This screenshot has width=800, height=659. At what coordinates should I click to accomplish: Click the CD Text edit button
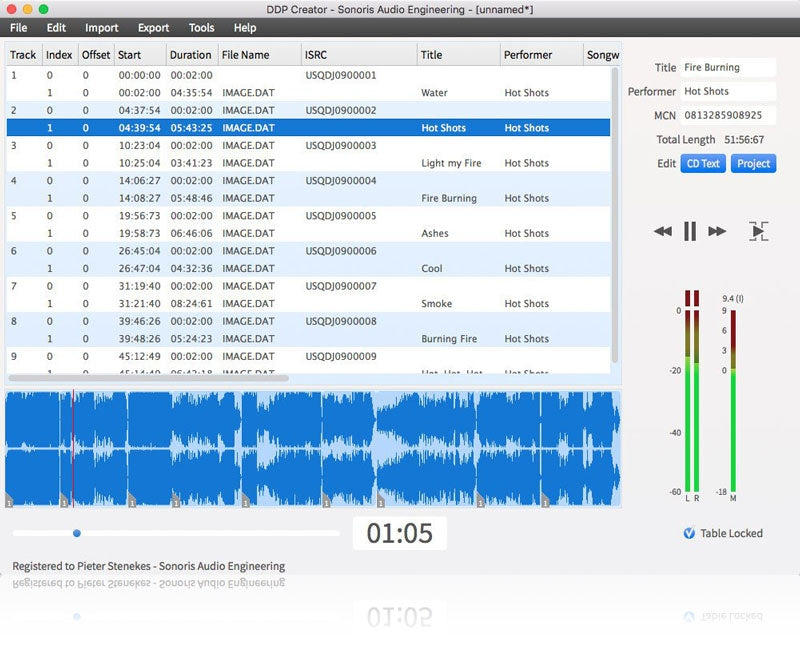click(703, 164)
